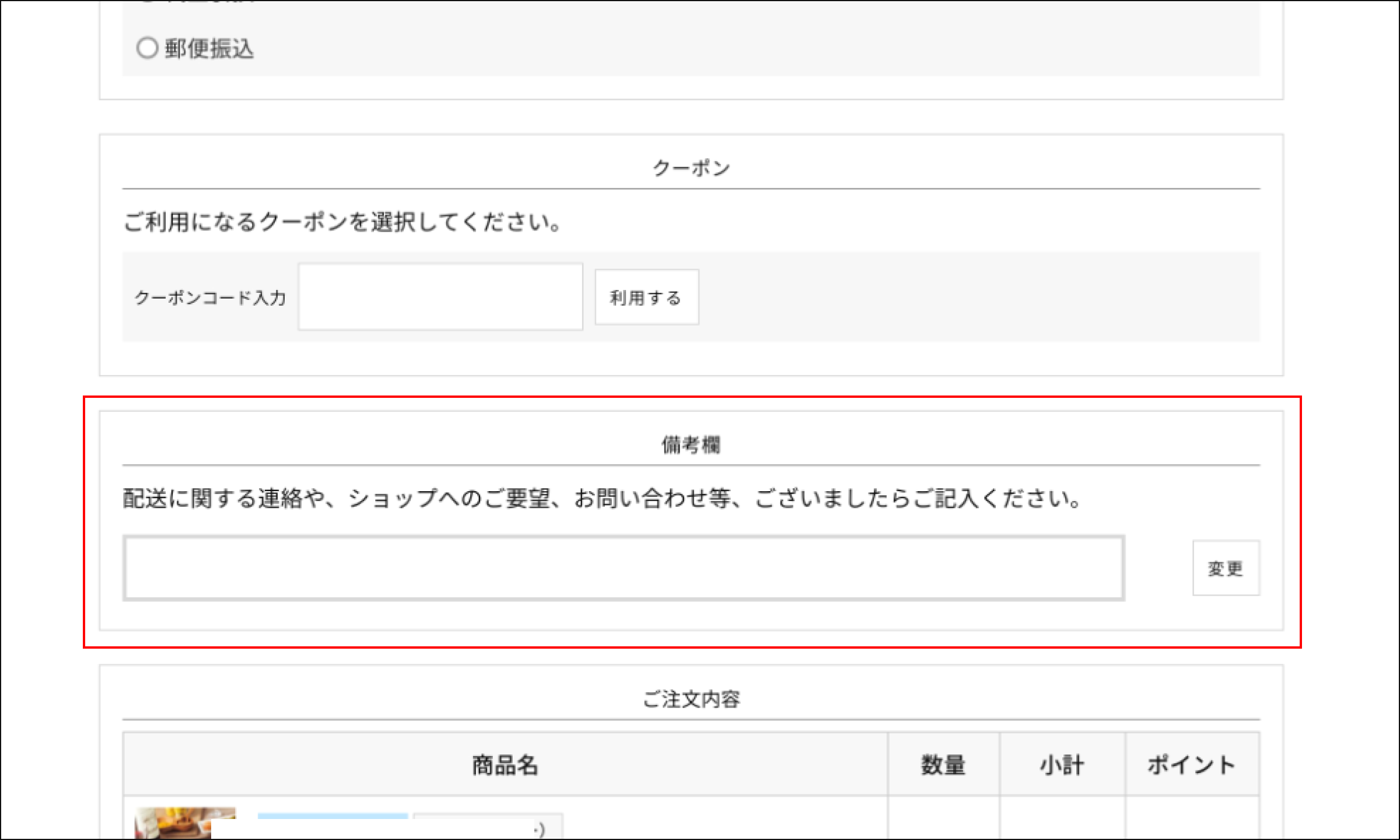This screenshot has height=840, width=1400.
Task: Click the クーポン section heading
Action: coord(691,169)
